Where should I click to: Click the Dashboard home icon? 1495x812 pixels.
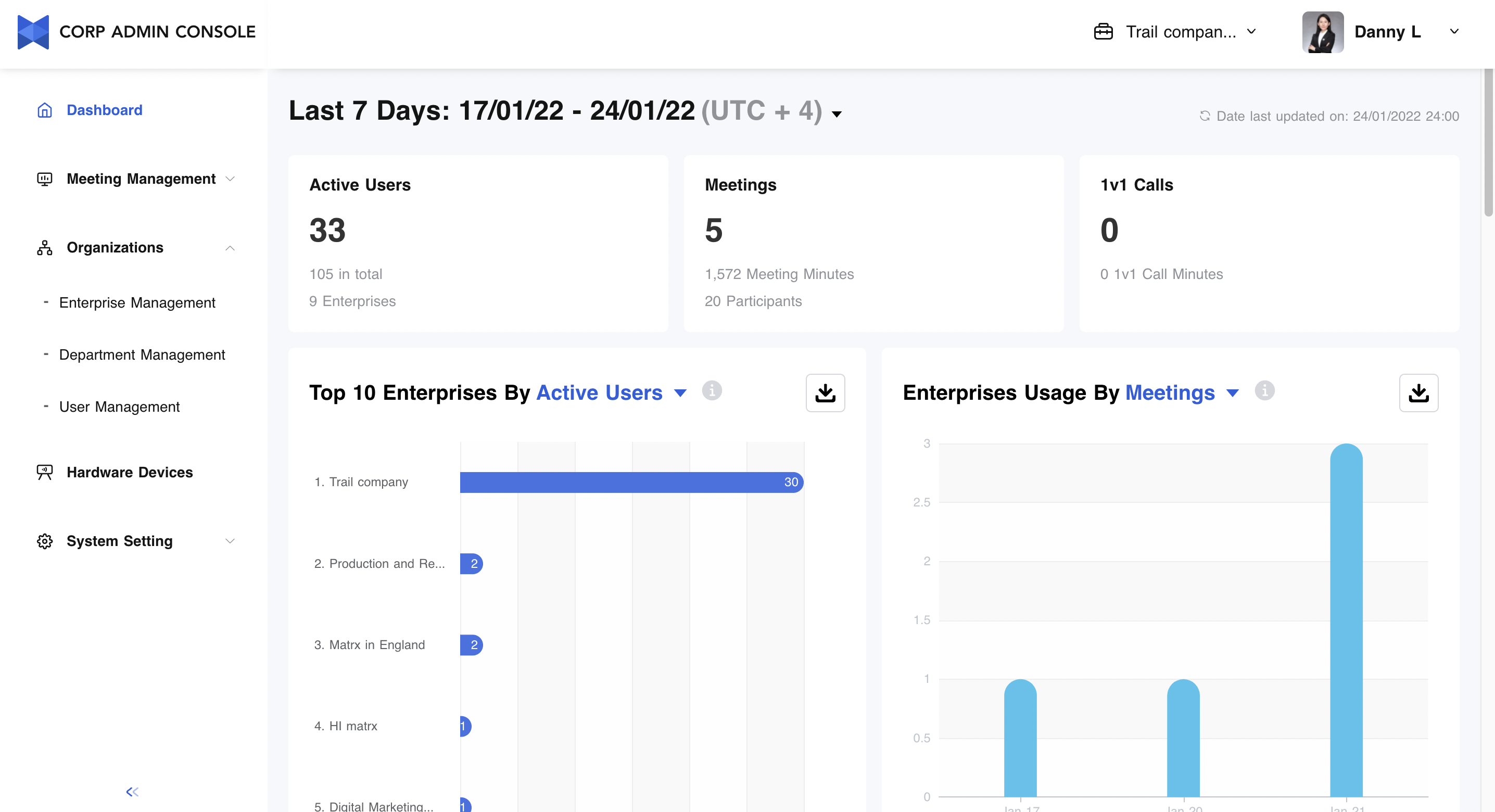(x=45, y=110)
